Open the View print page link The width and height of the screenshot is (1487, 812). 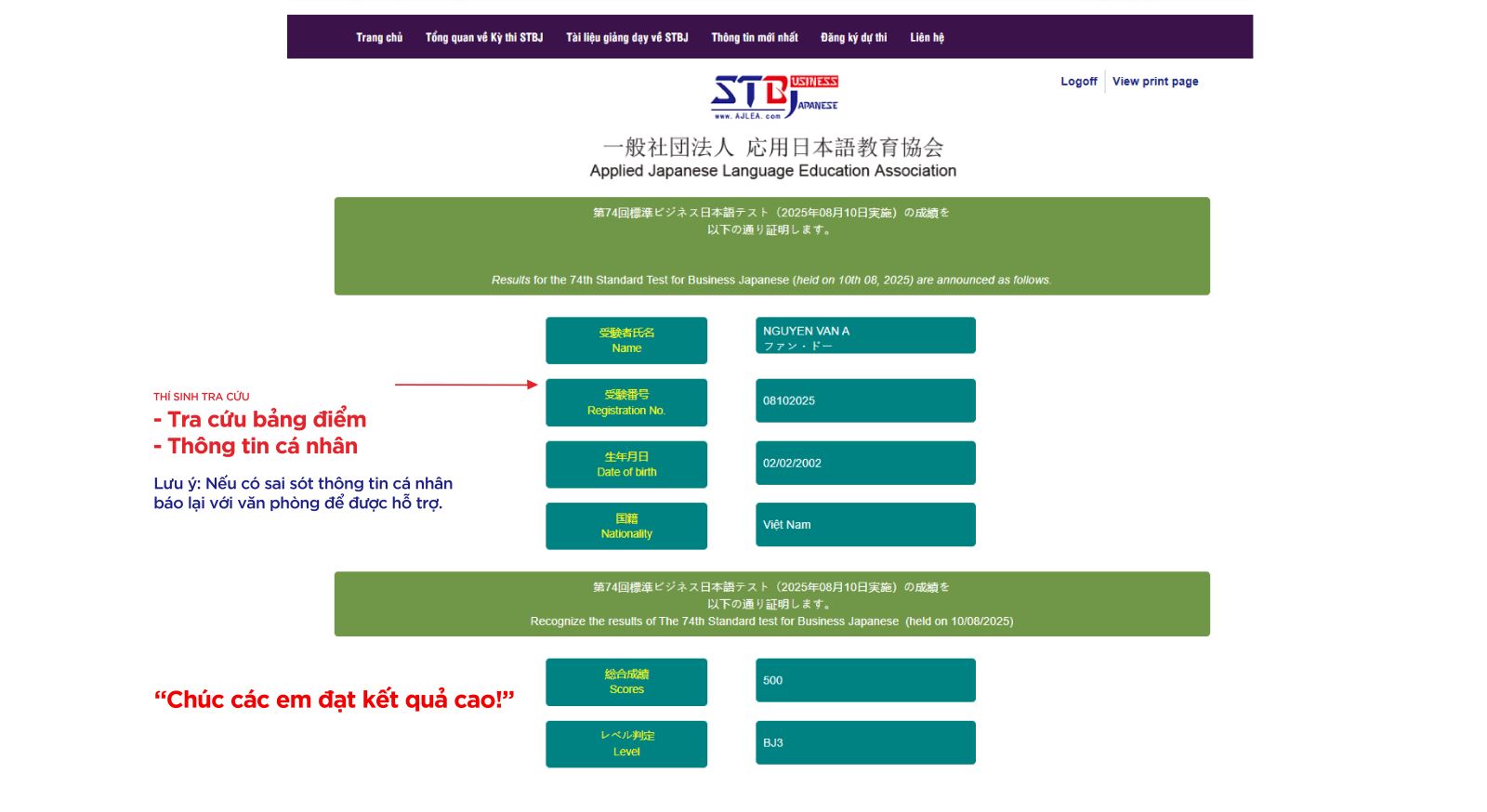click(x=1155, y=82)
